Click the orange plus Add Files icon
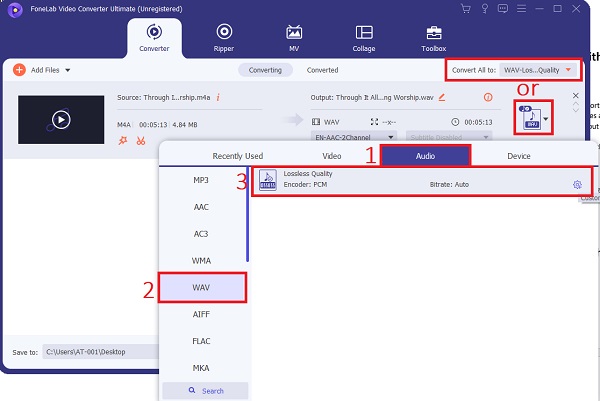This screenshot has height=401, width=600. (19, 70)
